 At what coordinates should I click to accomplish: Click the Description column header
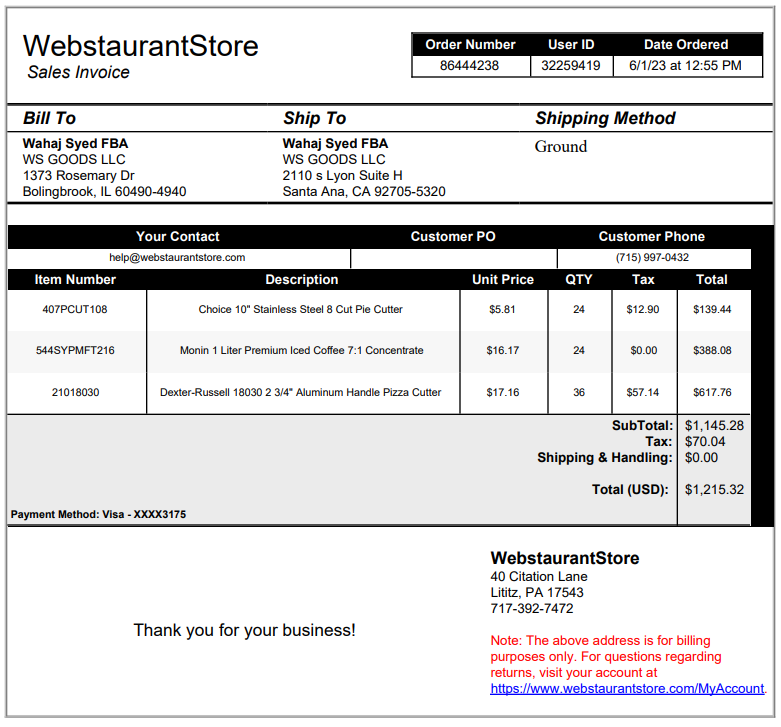(x=302, y=280)
